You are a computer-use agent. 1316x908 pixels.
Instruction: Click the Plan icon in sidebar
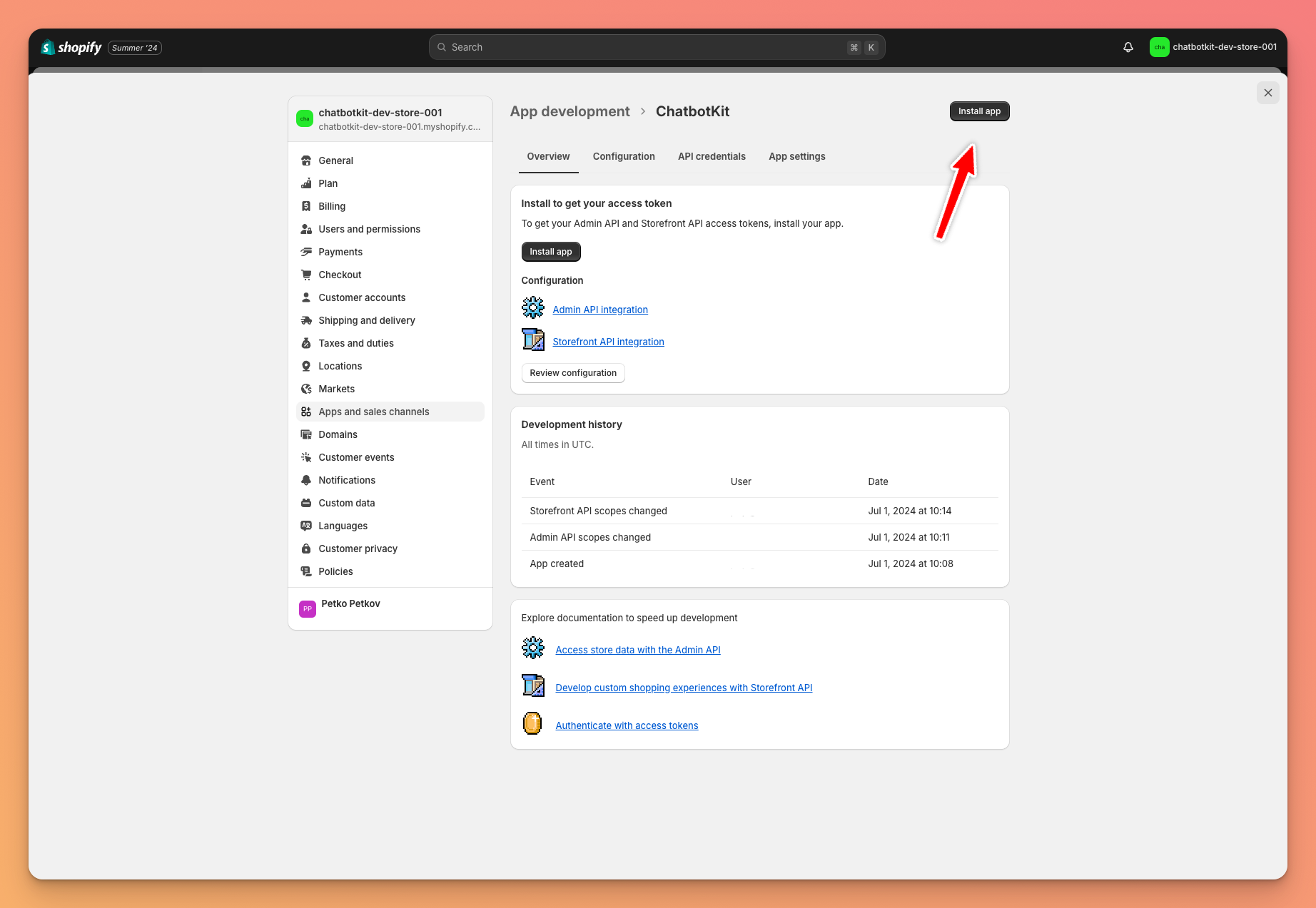tap(306, 183)
